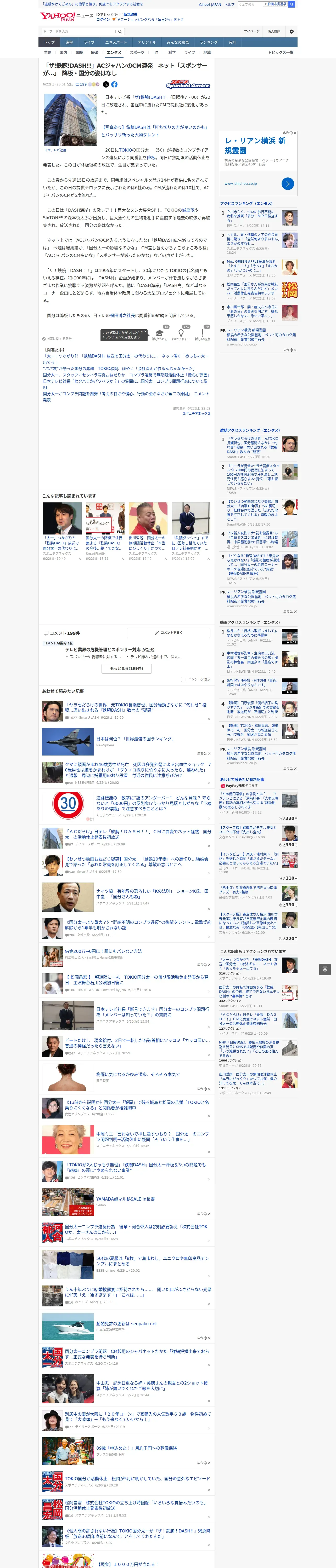
Task: Click the Yahoo! JAPAN ニュース logo
Action: click(67, 16)
